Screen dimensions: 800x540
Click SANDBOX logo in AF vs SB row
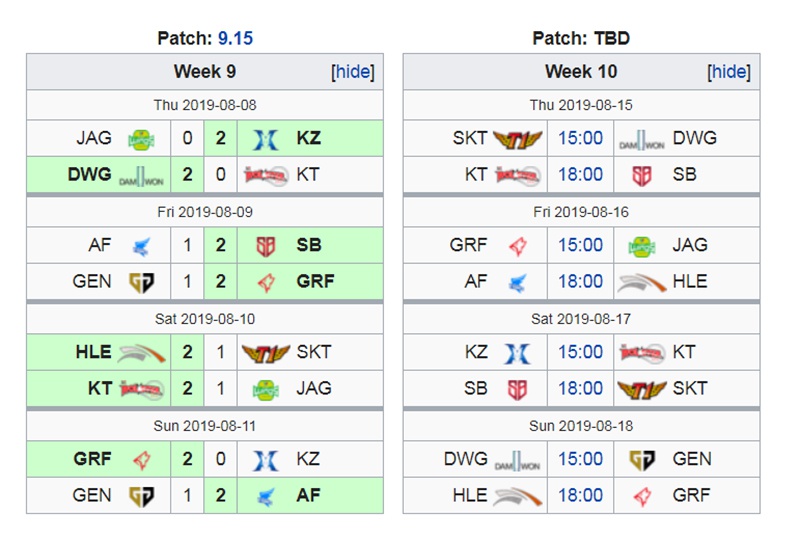pos(266,246)
